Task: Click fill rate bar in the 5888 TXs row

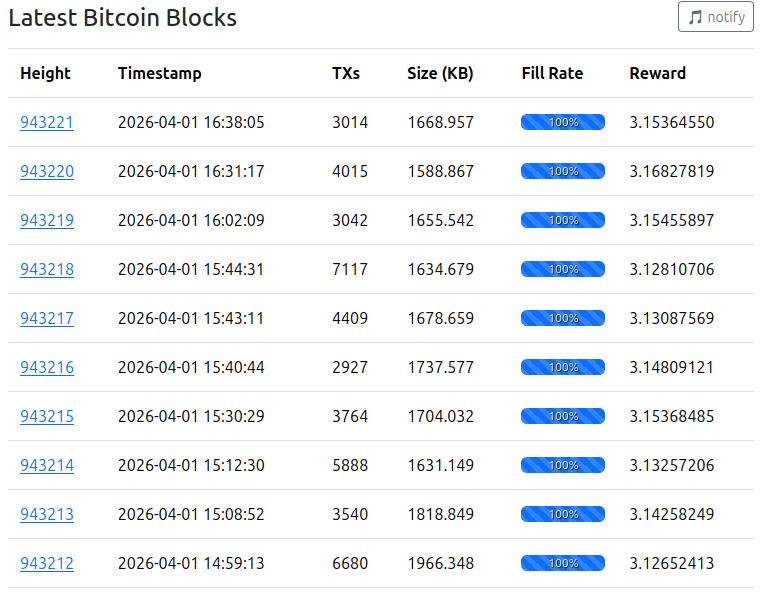Action: [x=563, y=465]
